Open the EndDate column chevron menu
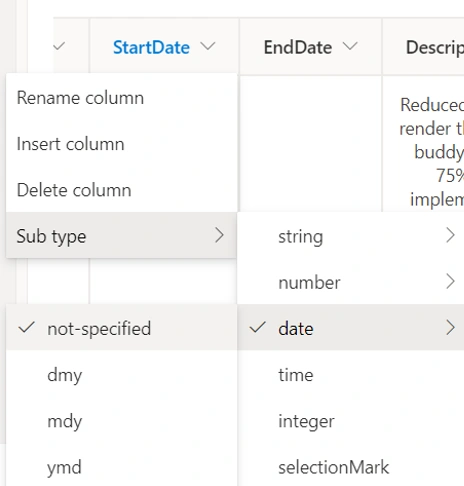 [x=350, y=46]
